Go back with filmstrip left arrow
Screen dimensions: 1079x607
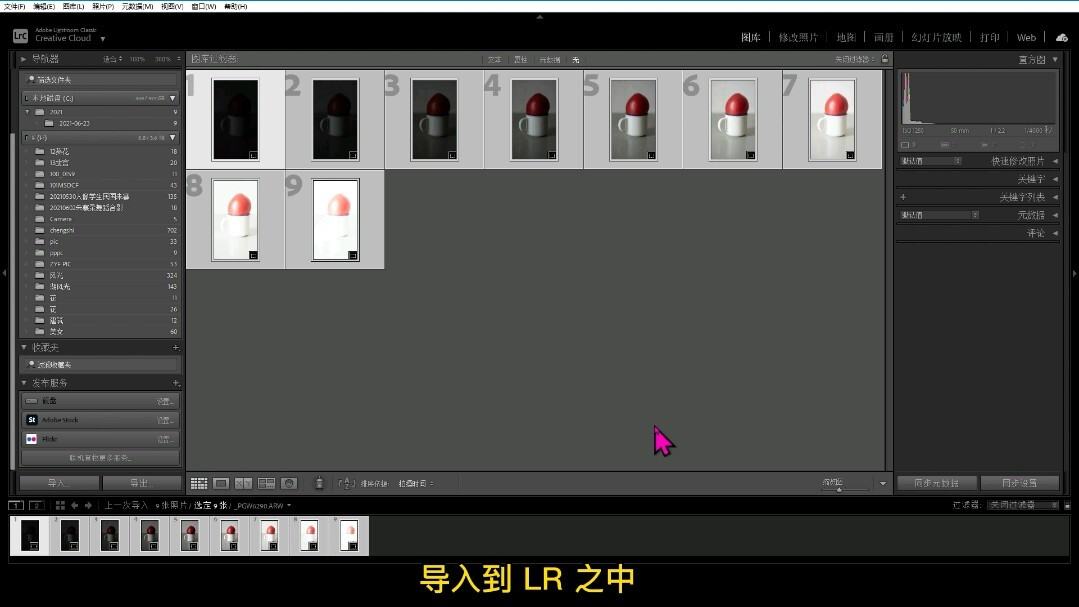74,505
